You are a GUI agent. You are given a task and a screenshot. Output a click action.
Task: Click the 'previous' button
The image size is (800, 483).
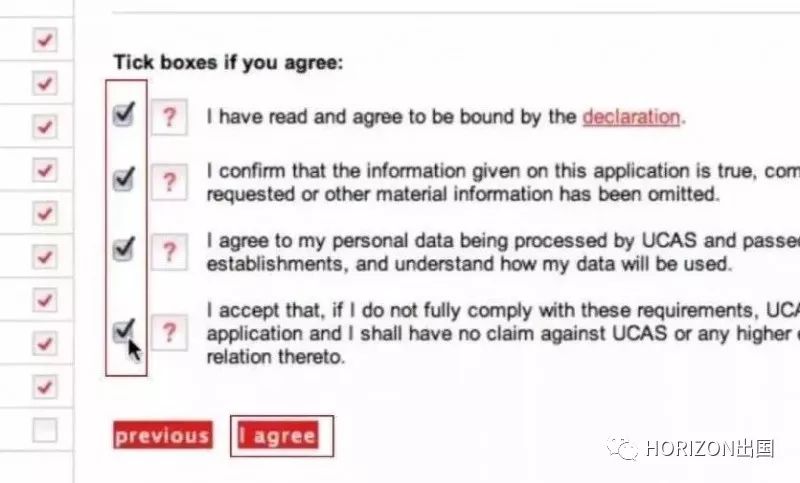tap(163, 435)
